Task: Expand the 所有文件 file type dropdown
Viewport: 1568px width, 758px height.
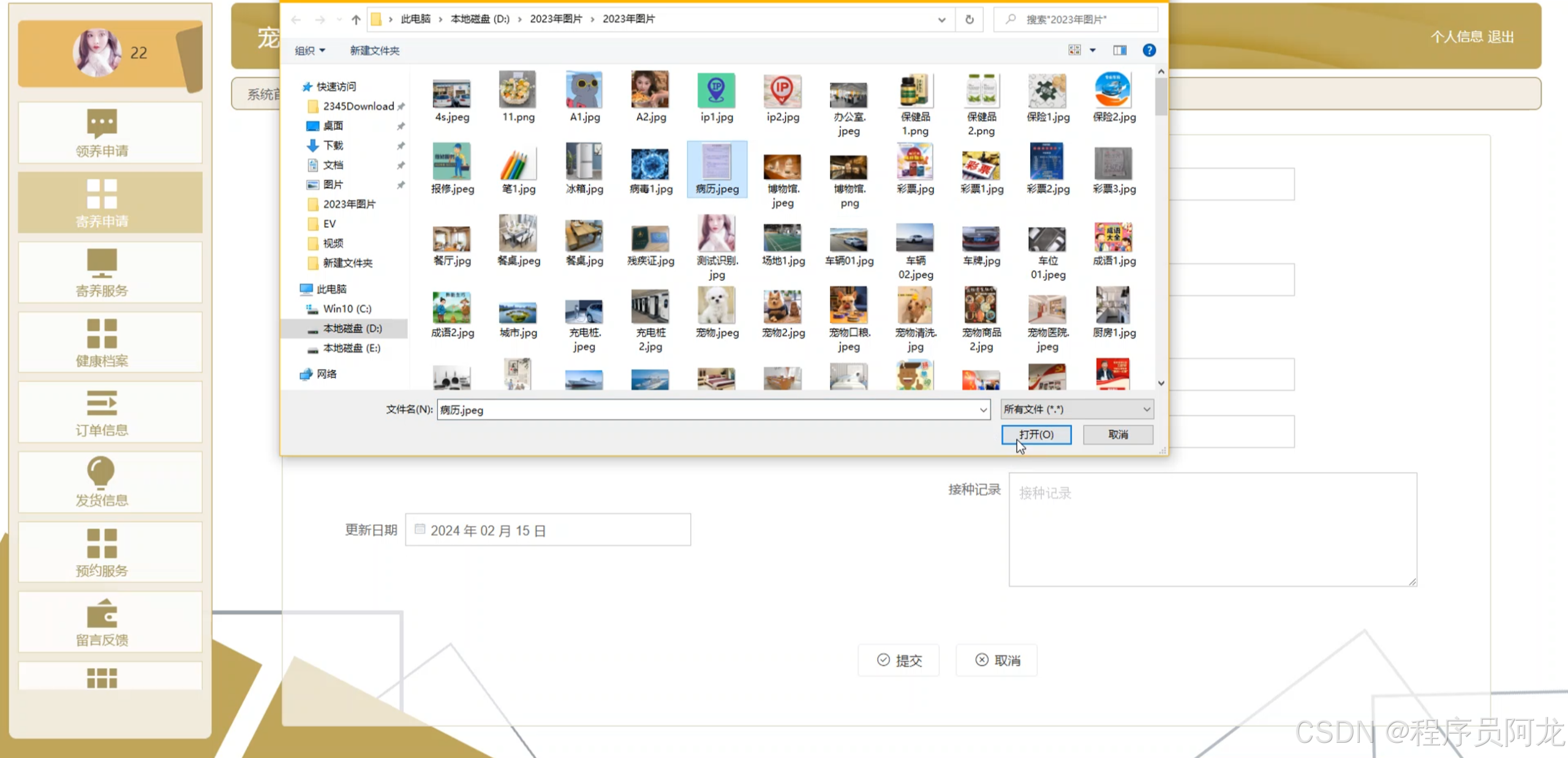Action: pos(1146,409)
